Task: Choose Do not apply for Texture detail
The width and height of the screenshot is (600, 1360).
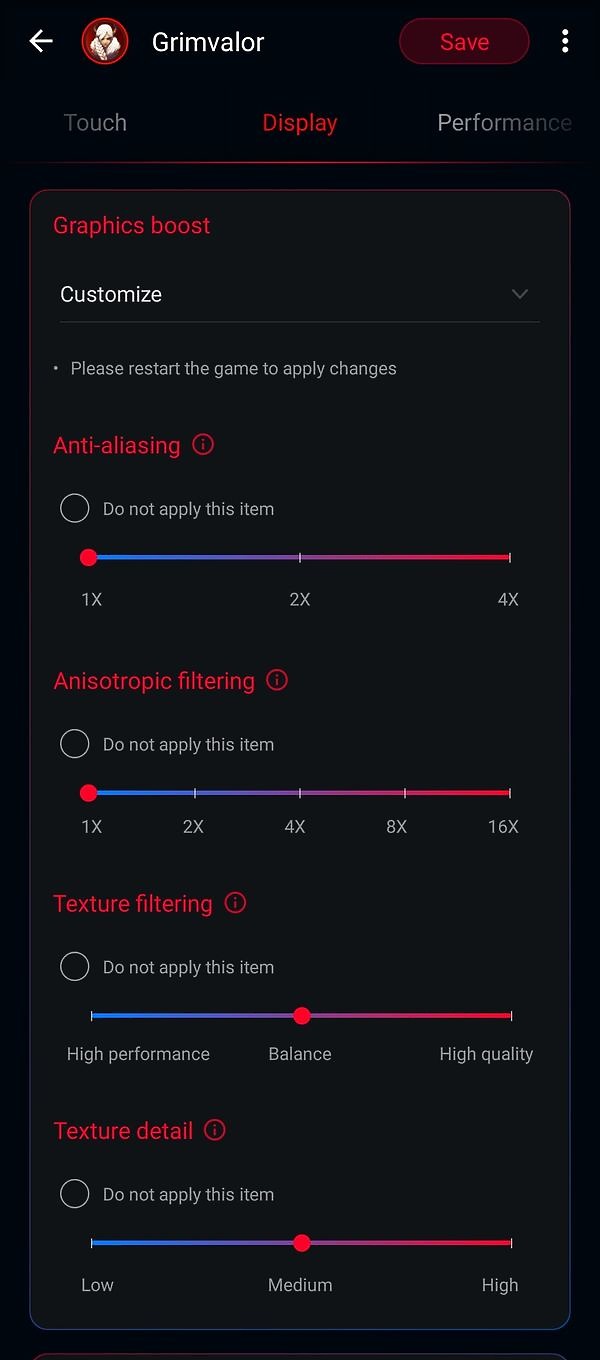Action: click(75, 1194)
